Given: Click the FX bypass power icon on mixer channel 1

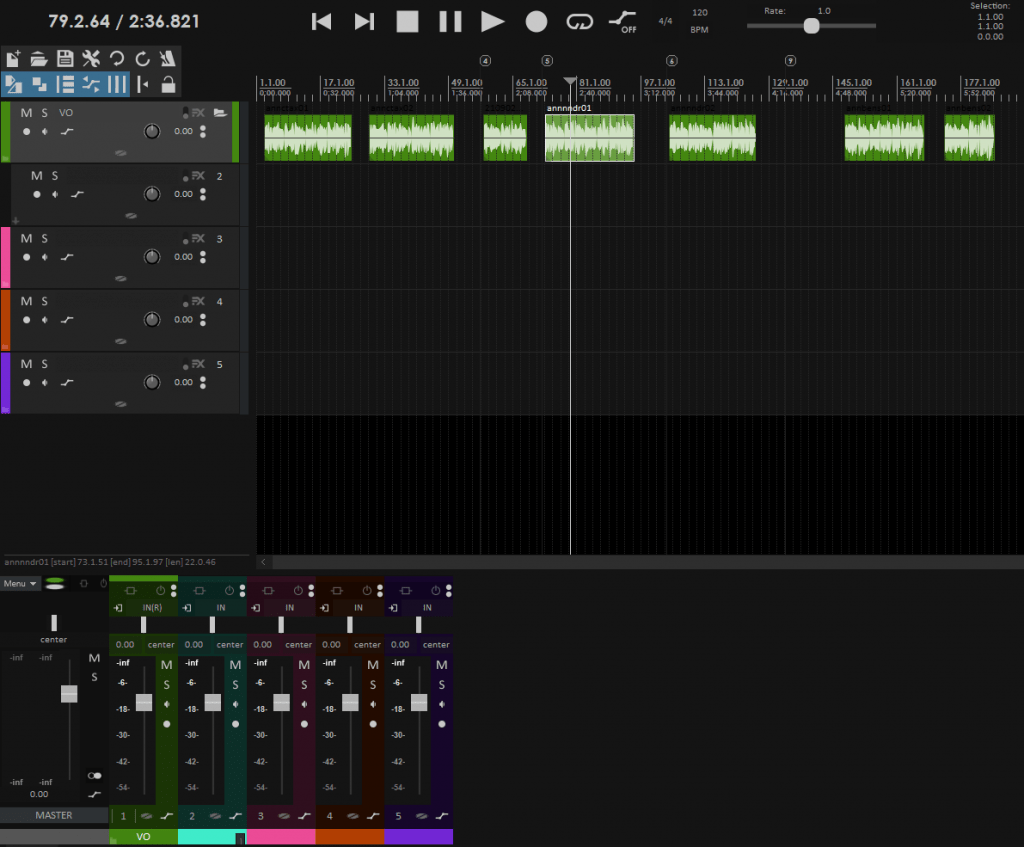Looking at the screenshot, I should point(160,590).
